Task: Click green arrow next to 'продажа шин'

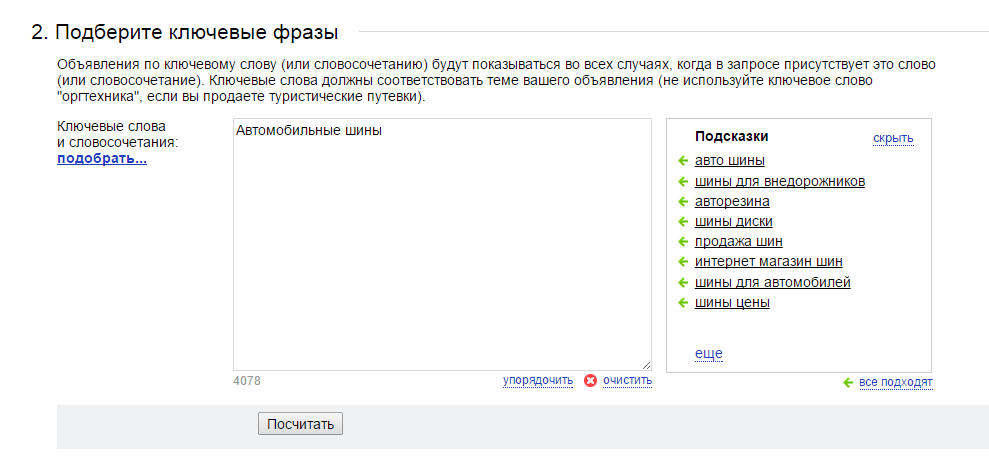Action: coord(682,241)
